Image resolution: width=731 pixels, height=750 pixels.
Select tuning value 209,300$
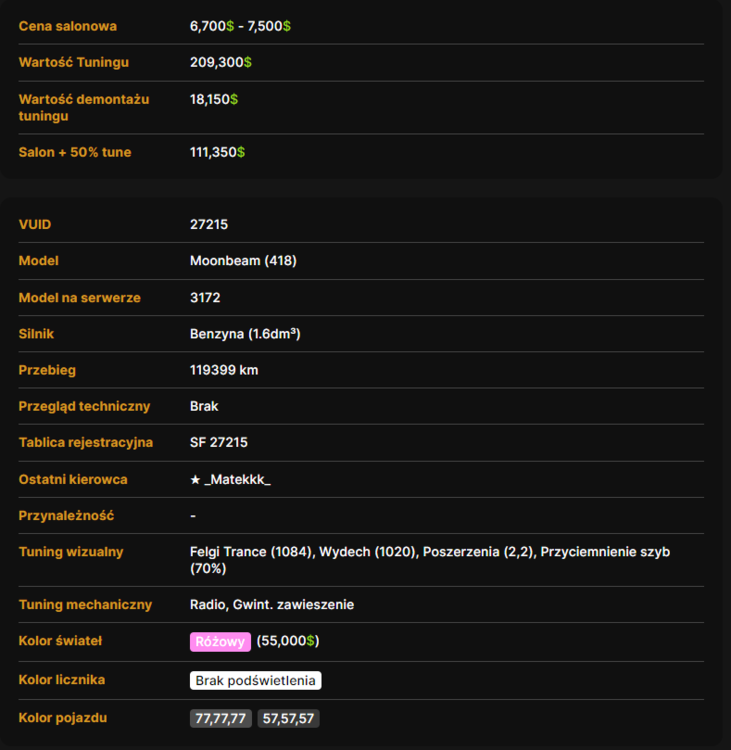coord(221,62)
